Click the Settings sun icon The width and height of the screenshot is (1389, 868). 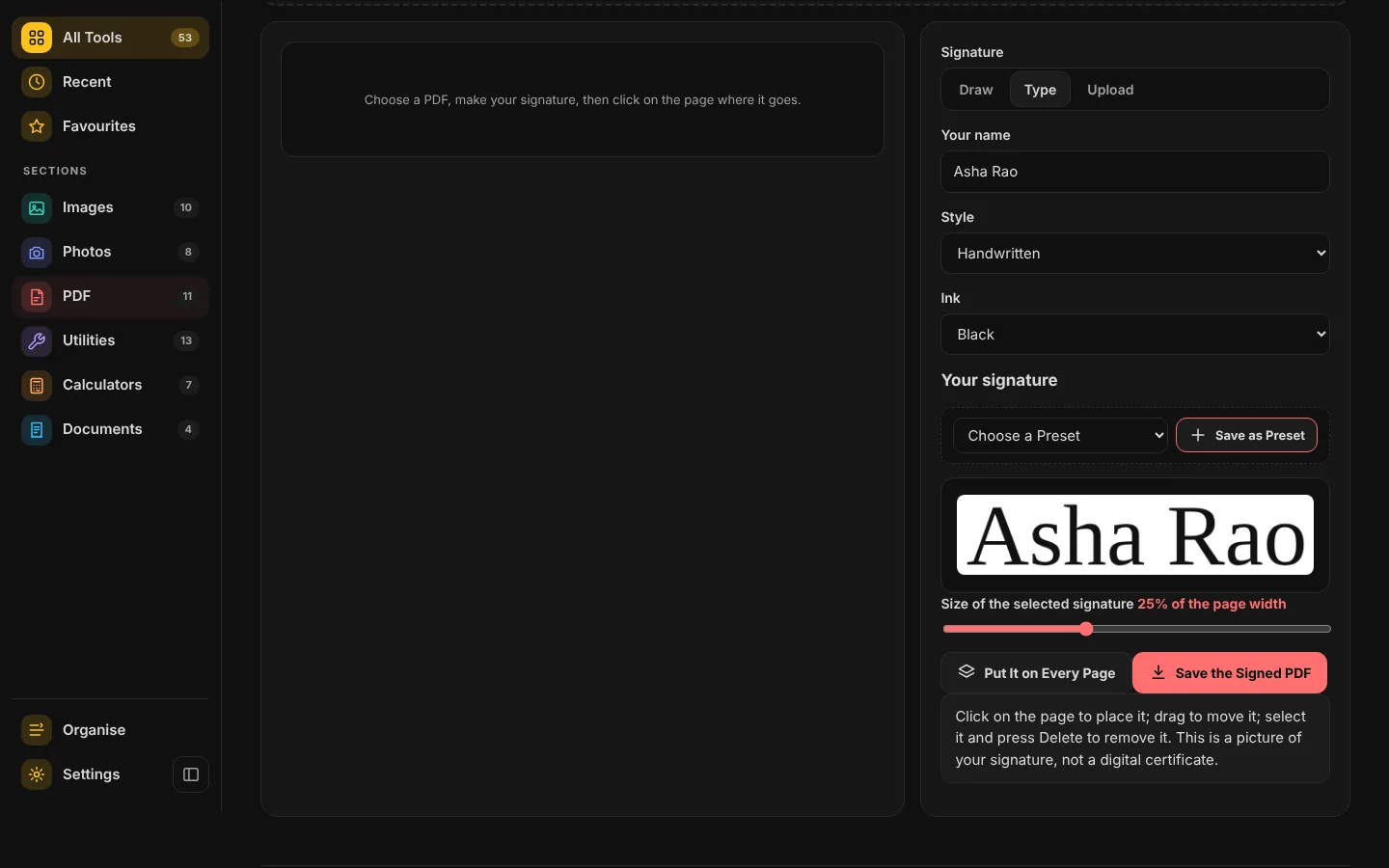click(x=37, y=774)
